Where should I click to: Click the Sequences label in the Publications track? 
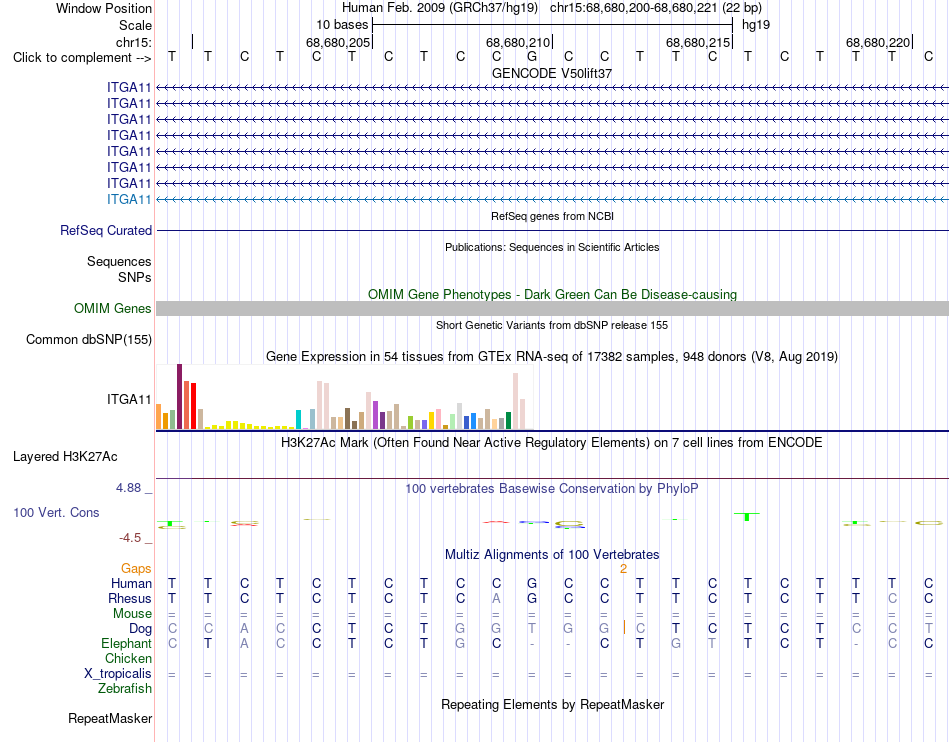[119, 261]
